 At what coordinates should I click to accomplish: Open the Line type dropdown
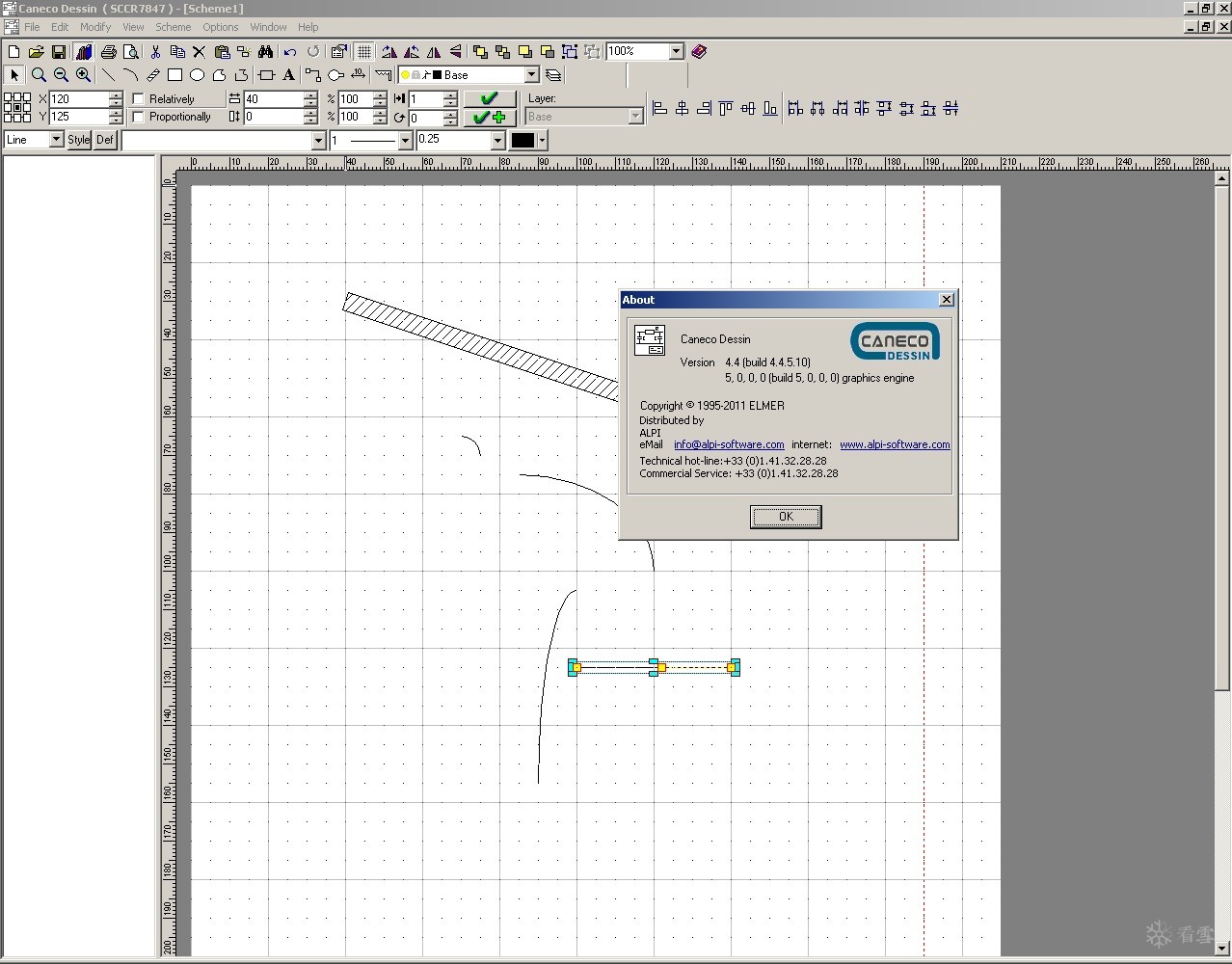[56, 140]
